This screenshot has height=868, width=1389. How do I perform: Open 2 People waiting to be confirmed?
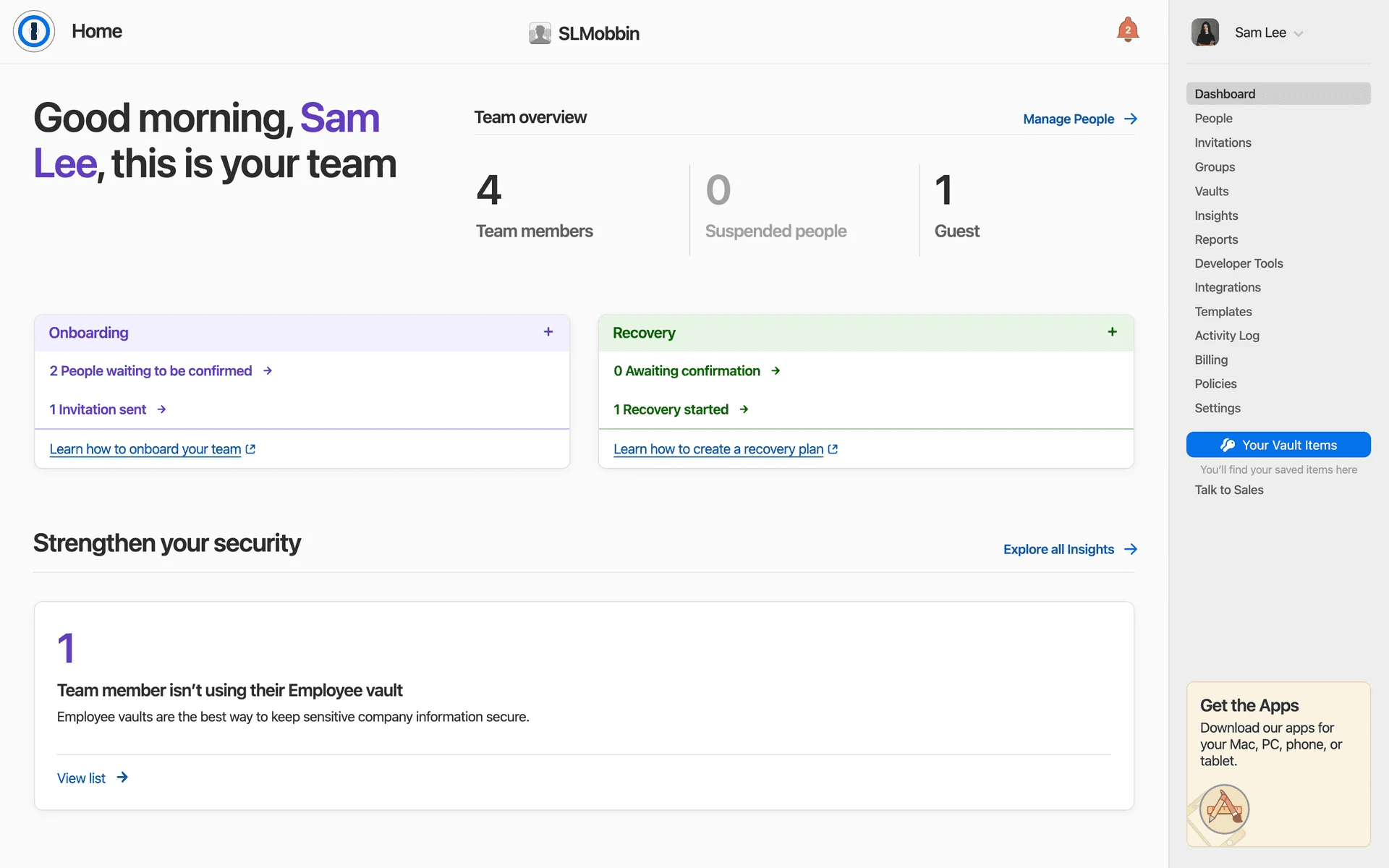click(x=150, y=371)
